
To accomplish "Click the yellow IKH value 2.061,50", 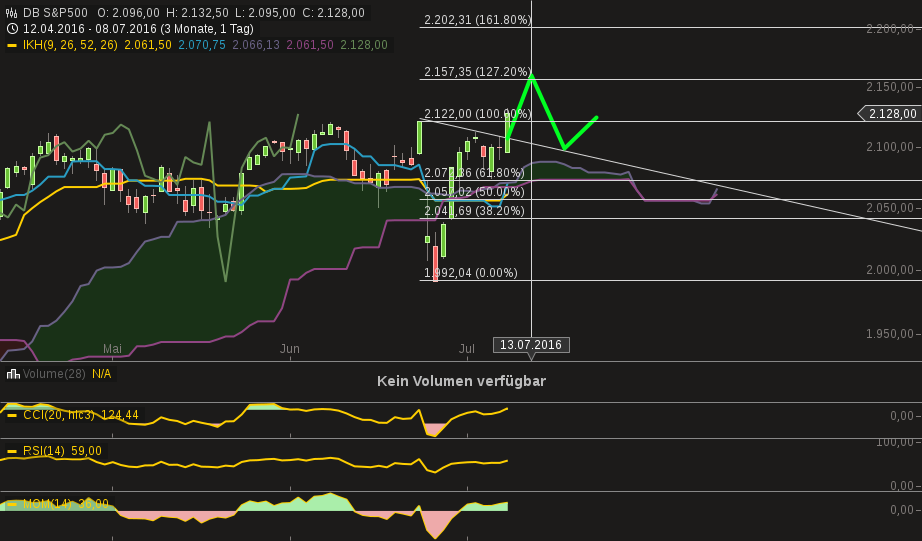I will pyautogui.click(x=148, y=45).
